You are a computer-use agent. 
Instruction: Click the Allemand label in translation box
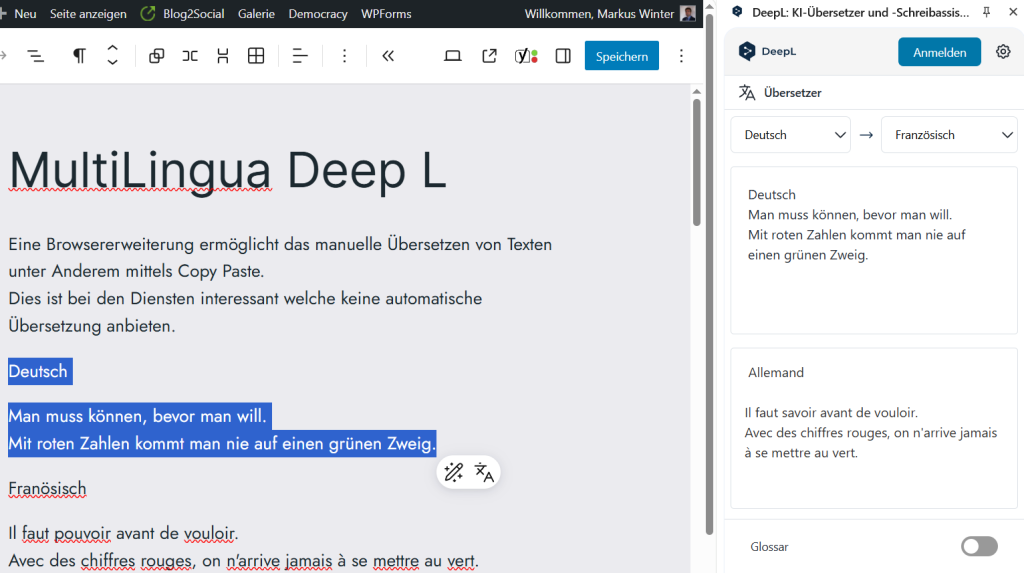pyautogui.click(x=776, y=372)
